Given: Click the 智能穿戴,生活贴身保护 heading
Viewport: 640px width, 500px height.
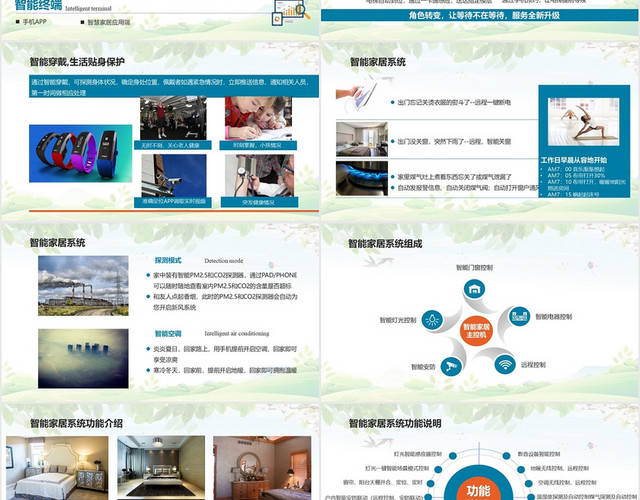Looking at the screenshot, I should 77,62.
